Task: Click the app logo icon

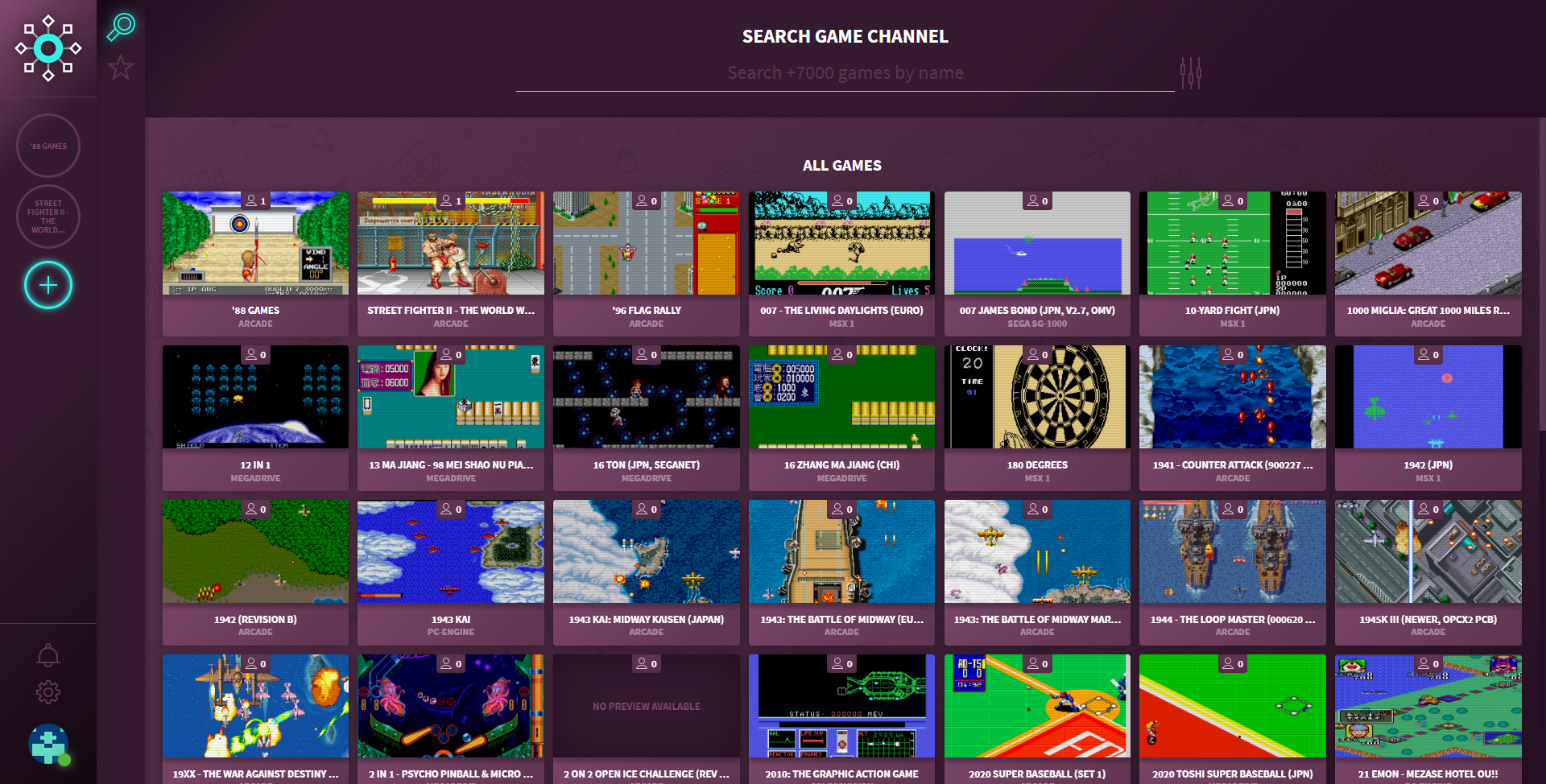Action: coord(48,48)
